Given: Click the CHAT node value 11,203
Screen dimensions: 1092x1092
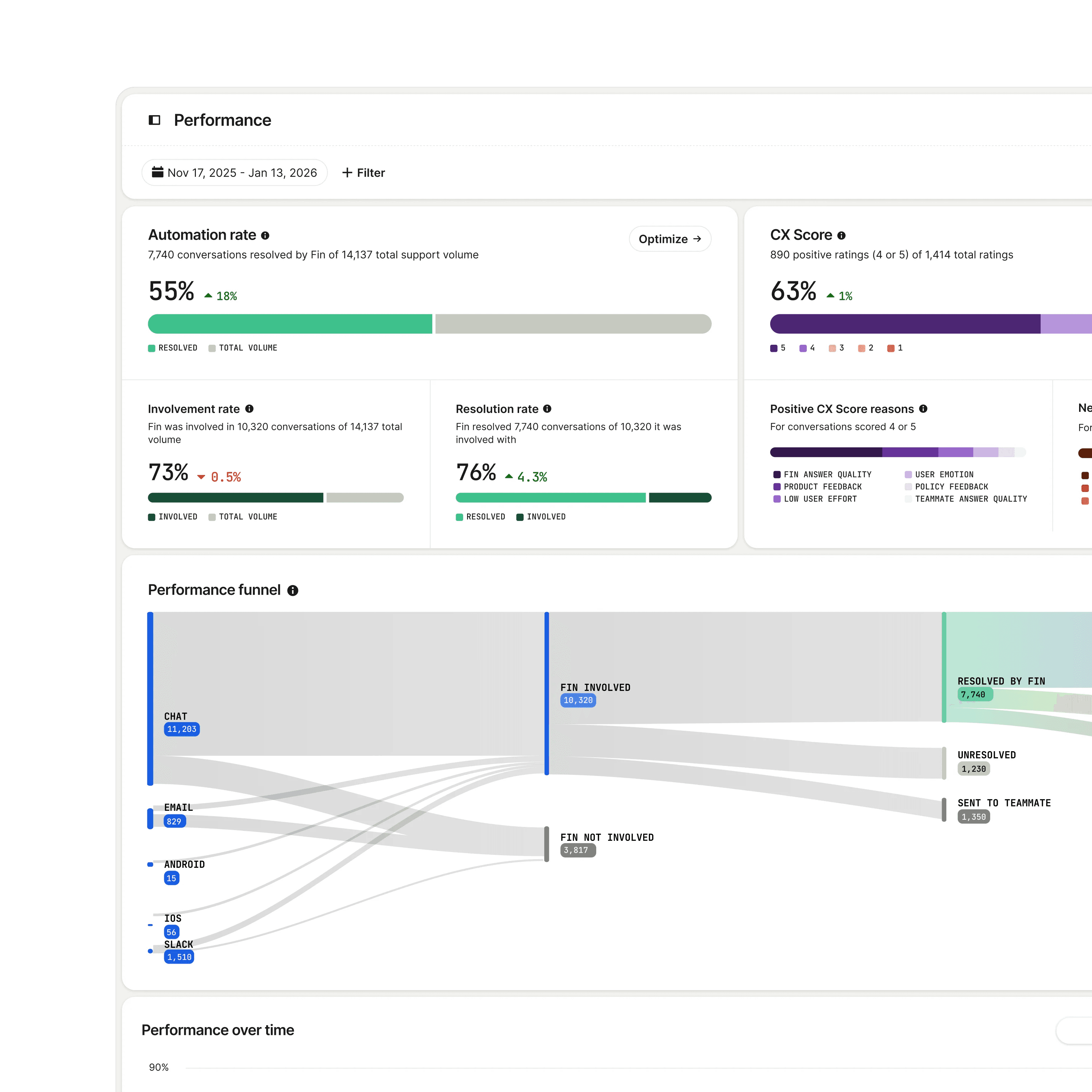Looking at the screenshot, I should pos(182,730).
